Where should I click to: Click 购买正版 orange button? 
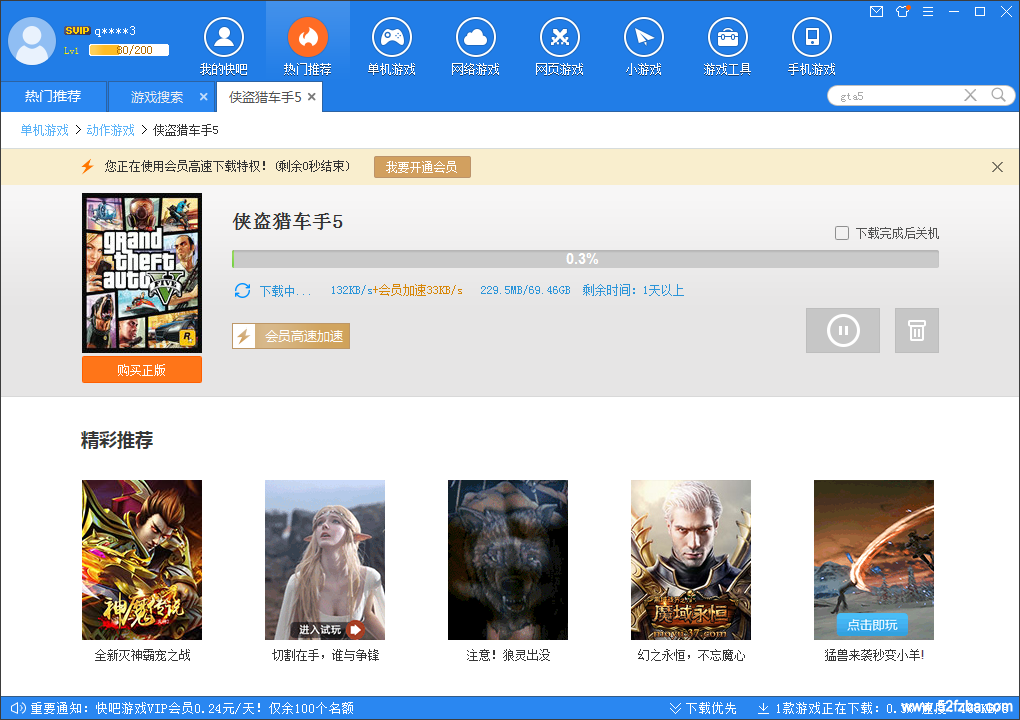pyautogui.click(x=142, y=370)
